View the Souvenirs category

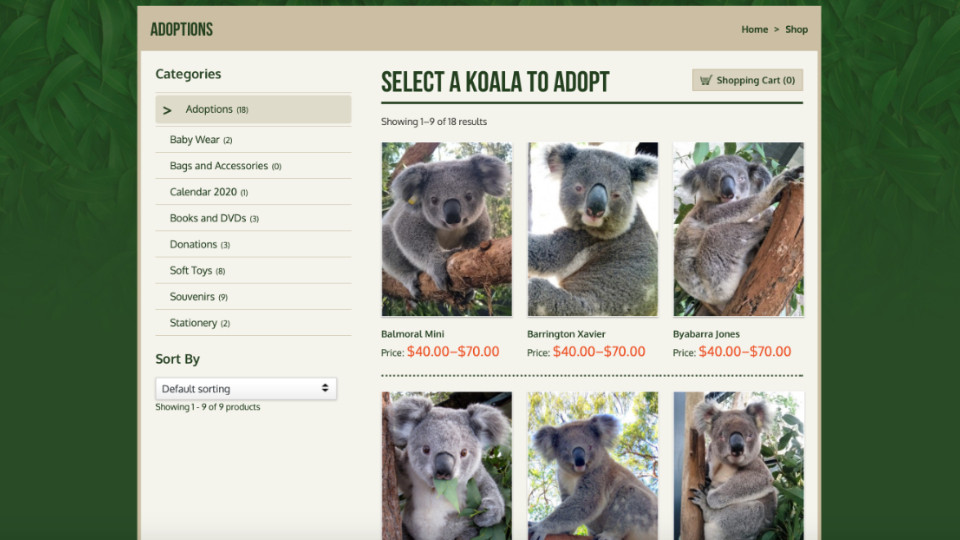pyautogui.click(x=192, y=297)
